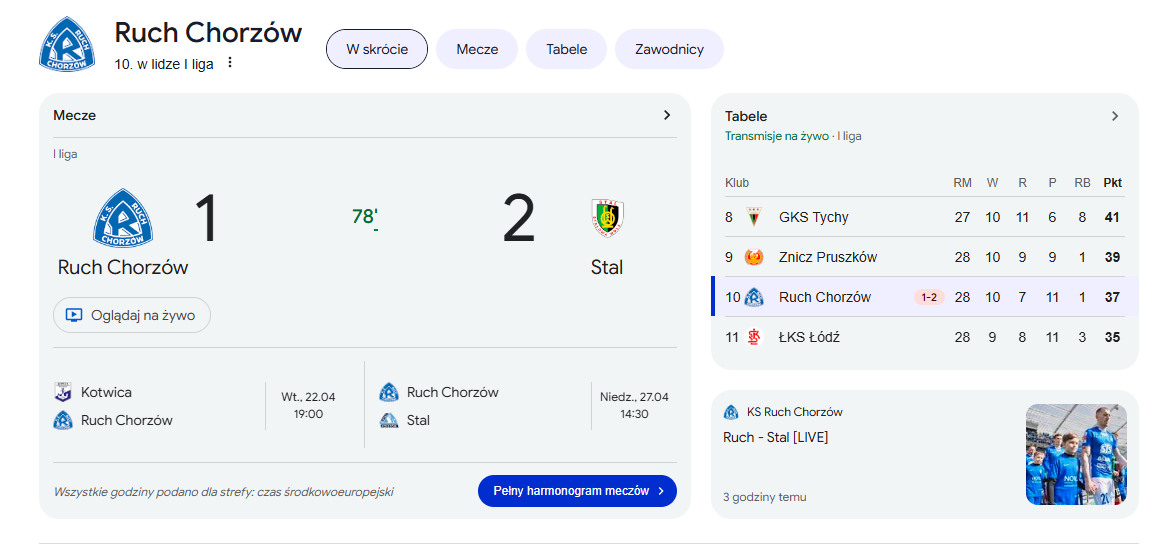Select the Ruch Chorzów row in table
The width and height of the screenshot is (1154, 545).
[824, 297]
